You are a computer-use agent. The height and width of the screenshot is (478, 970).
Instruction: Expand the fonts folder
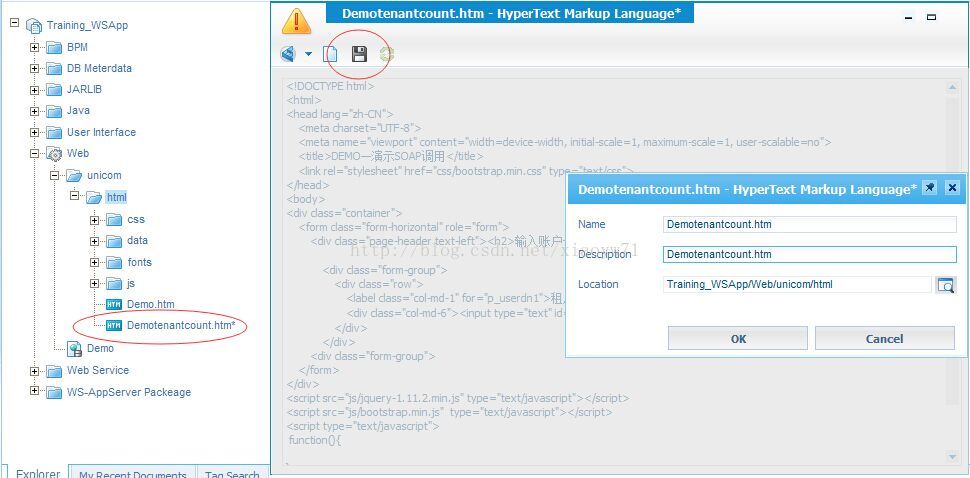[95, 263]
